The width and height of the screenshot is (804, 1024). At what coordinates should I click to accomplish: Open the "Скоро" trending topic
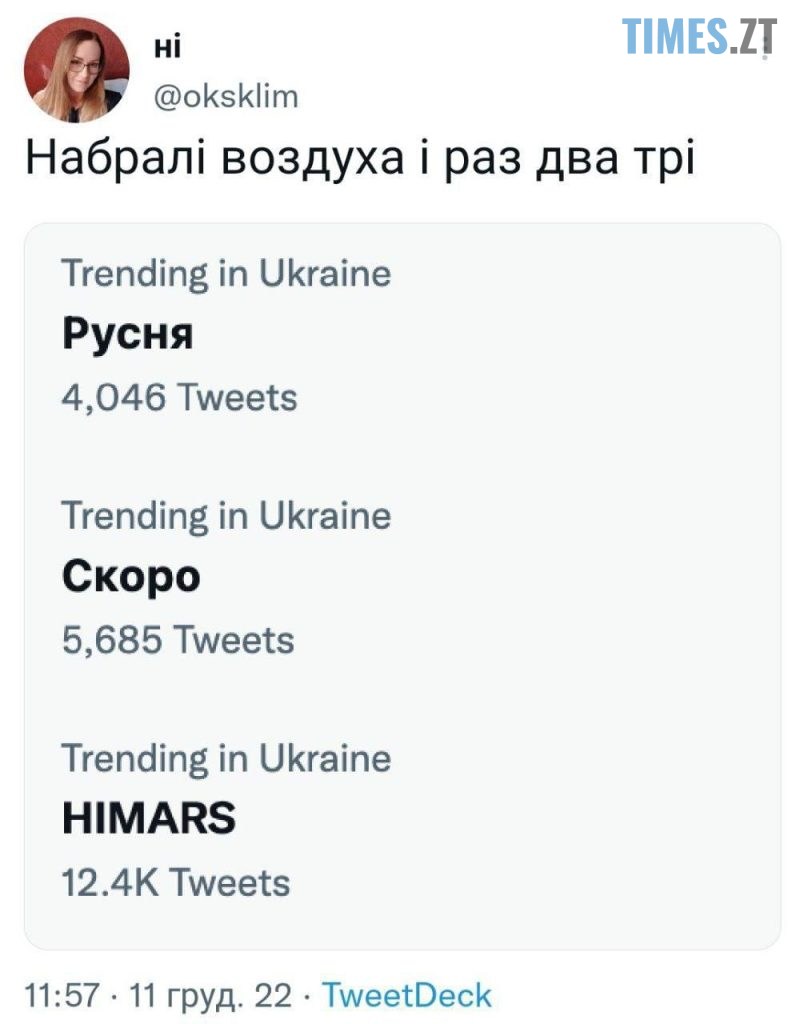(x=131, y=578)
